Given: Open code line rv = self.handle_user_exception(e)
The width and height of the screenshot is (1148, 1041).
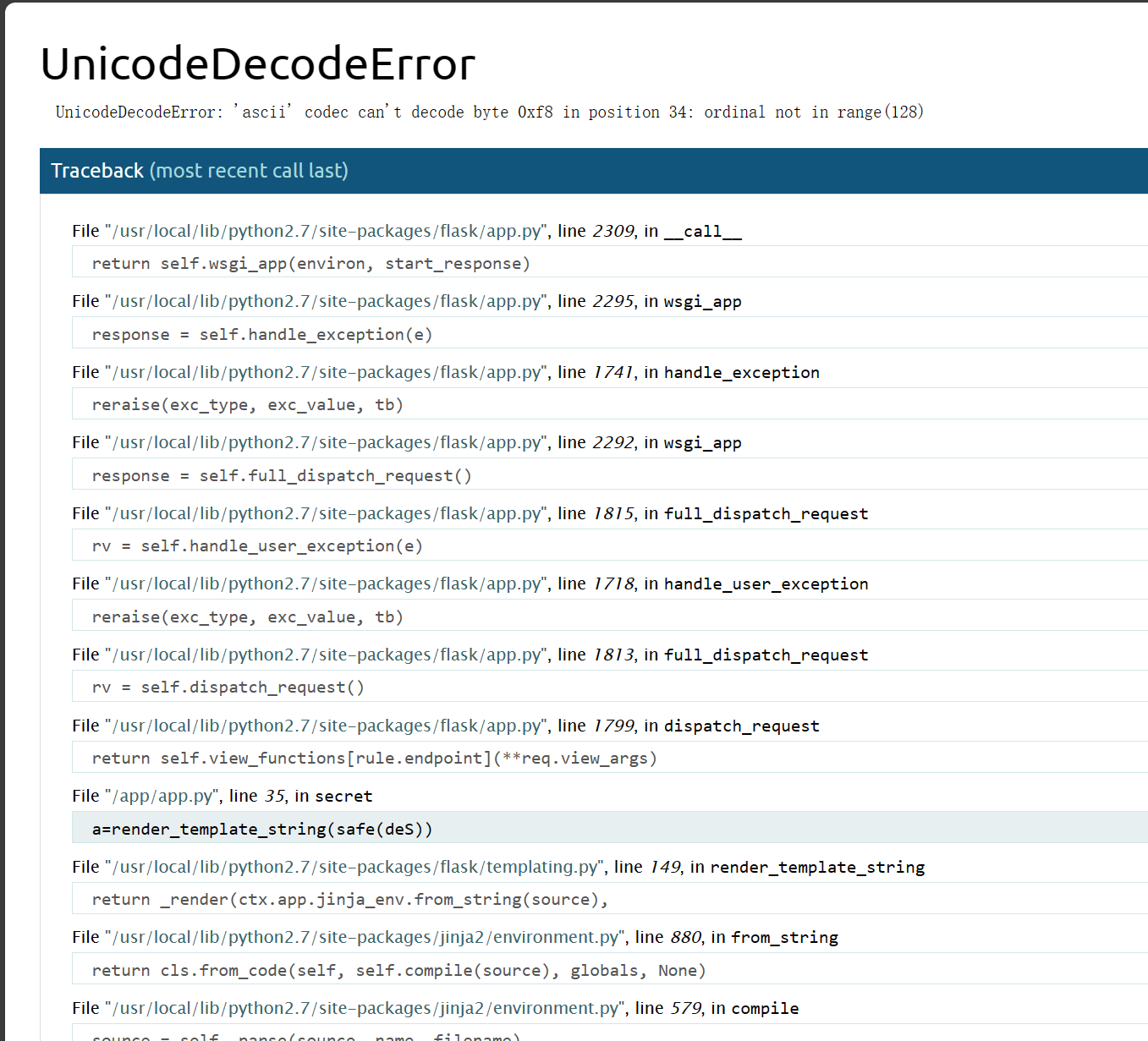Looking at the screenshot, I should tap(610, 545).
